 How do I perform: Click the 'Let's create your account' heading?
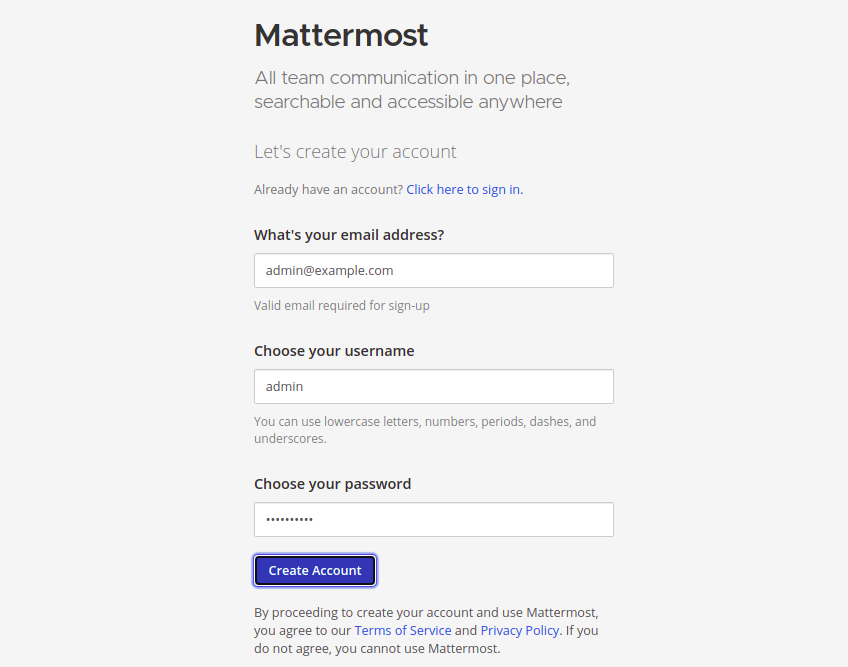355,152
